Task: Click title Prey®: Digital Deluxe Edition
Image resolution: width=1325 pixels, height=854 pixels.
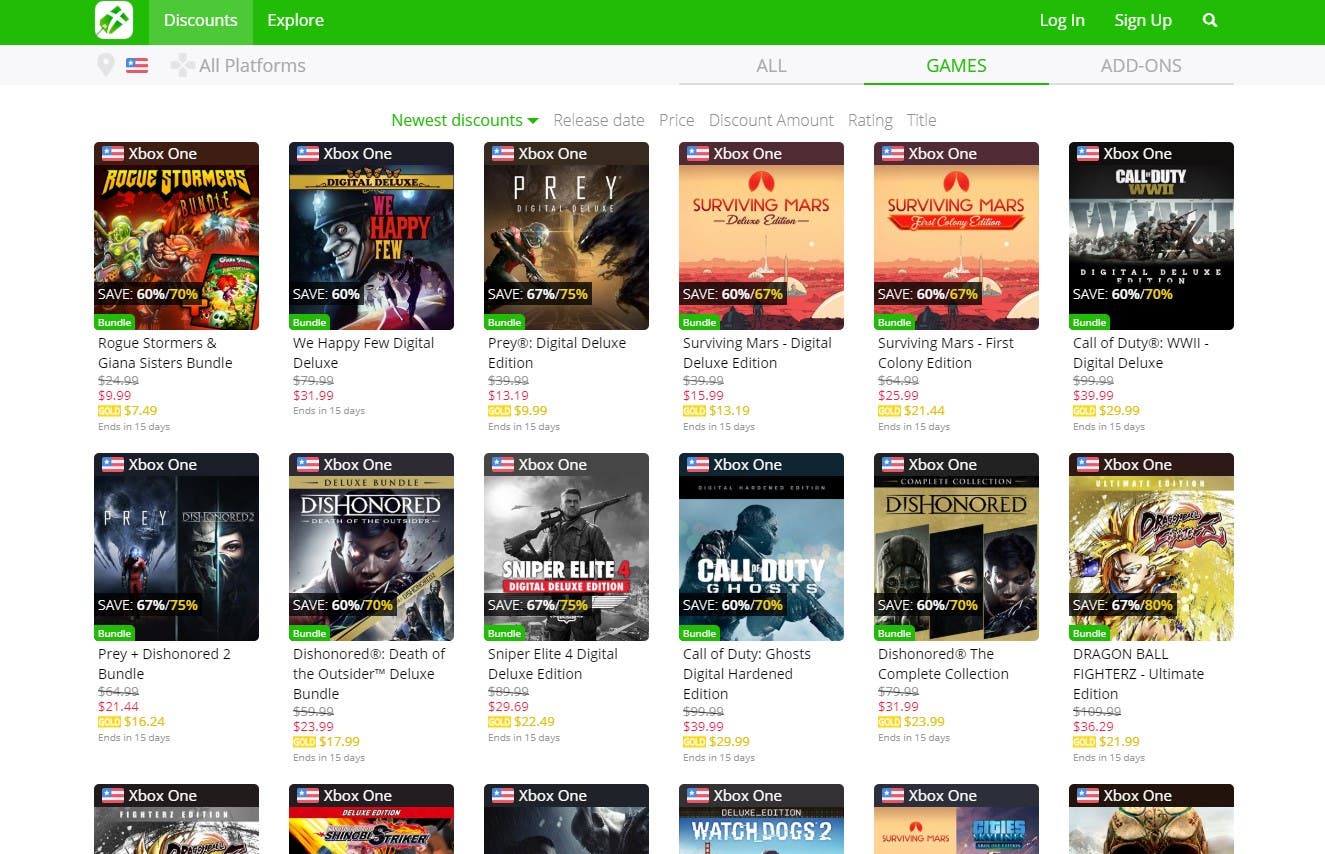Action: [557, 353]
